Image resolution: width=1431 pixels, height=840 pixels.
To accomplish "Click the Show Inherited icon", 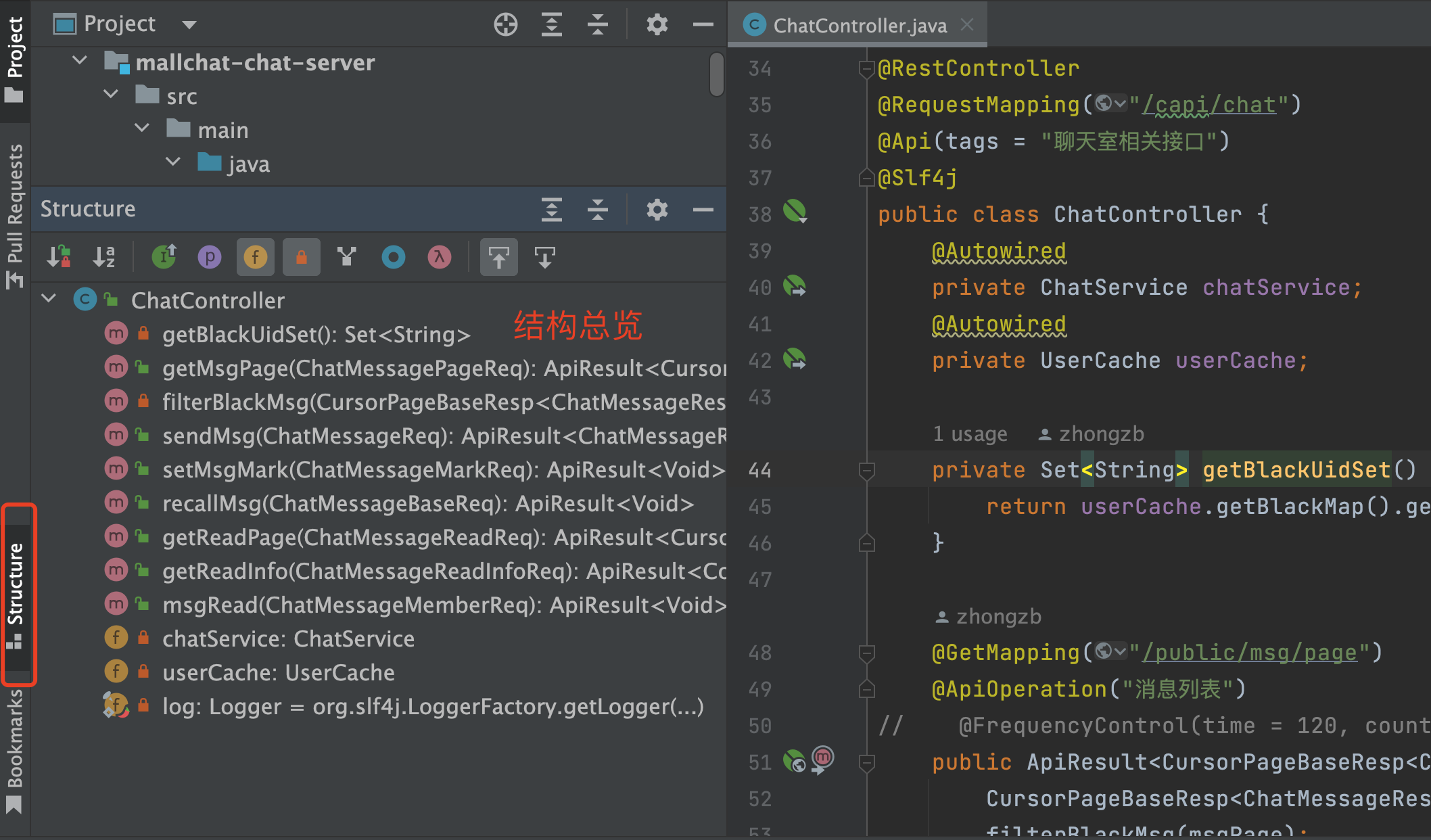I will click(347, 257).
